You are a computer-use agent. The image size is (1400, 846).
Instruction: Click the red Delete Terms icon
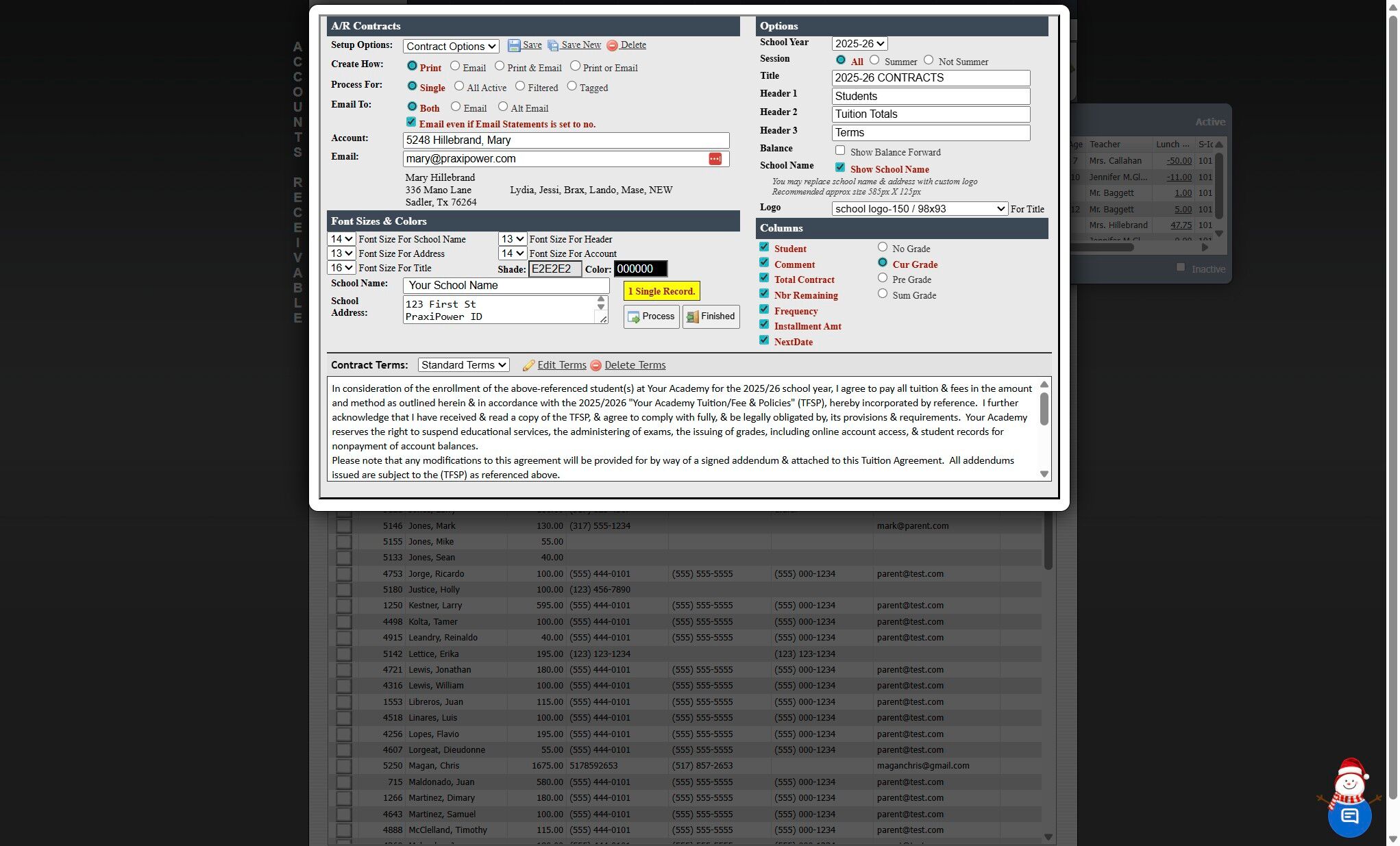click(595, 366)
